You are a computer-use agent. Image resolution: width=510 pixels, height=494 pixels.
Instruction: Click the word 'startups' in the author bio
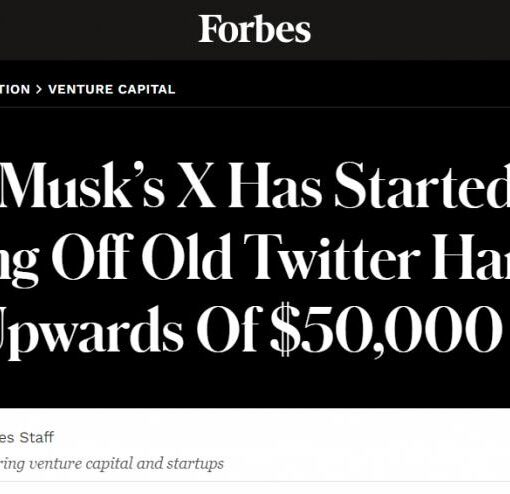point(195,464)
